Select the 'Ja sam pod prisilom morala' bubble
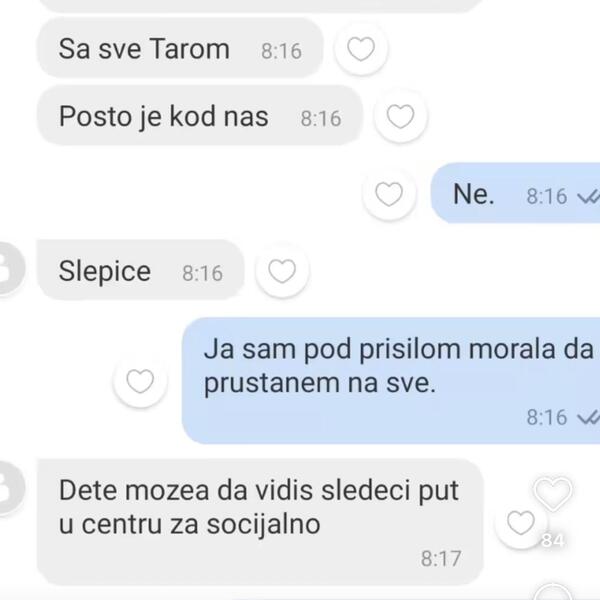600x600 pixels. click(391, 380)
